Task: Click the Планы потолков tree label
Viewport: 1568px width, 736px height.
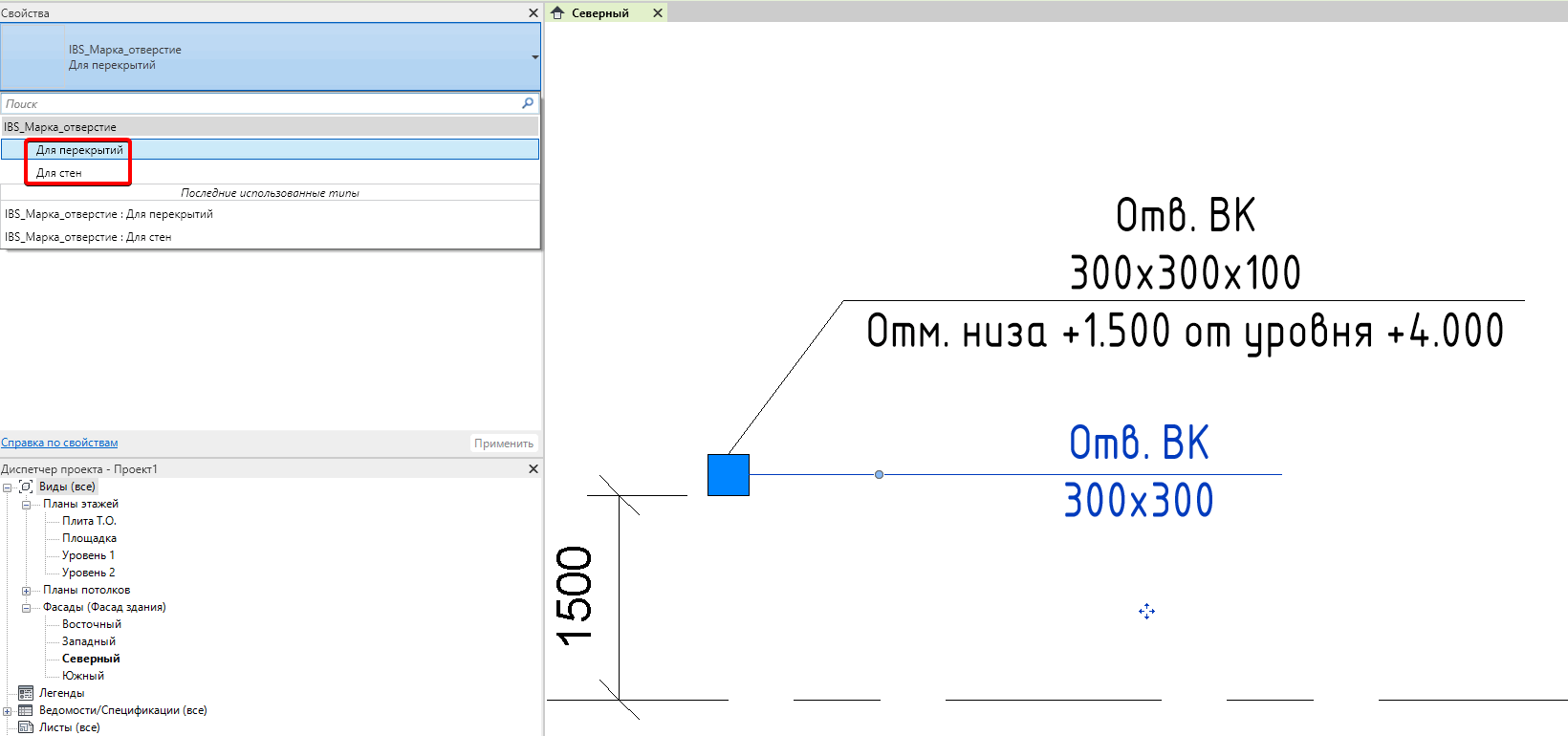Action: point(86,590)
